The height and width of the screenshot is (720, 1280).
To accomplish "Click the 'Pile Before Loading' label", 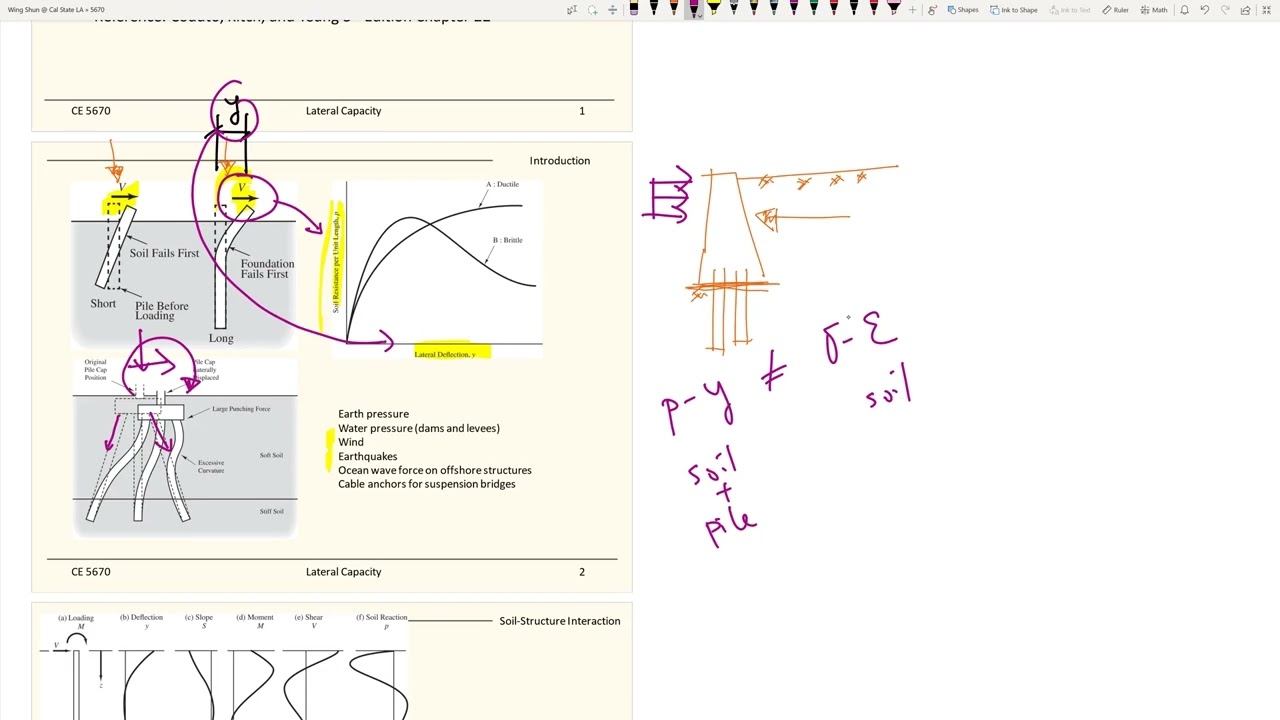I will tap(161, 311).
